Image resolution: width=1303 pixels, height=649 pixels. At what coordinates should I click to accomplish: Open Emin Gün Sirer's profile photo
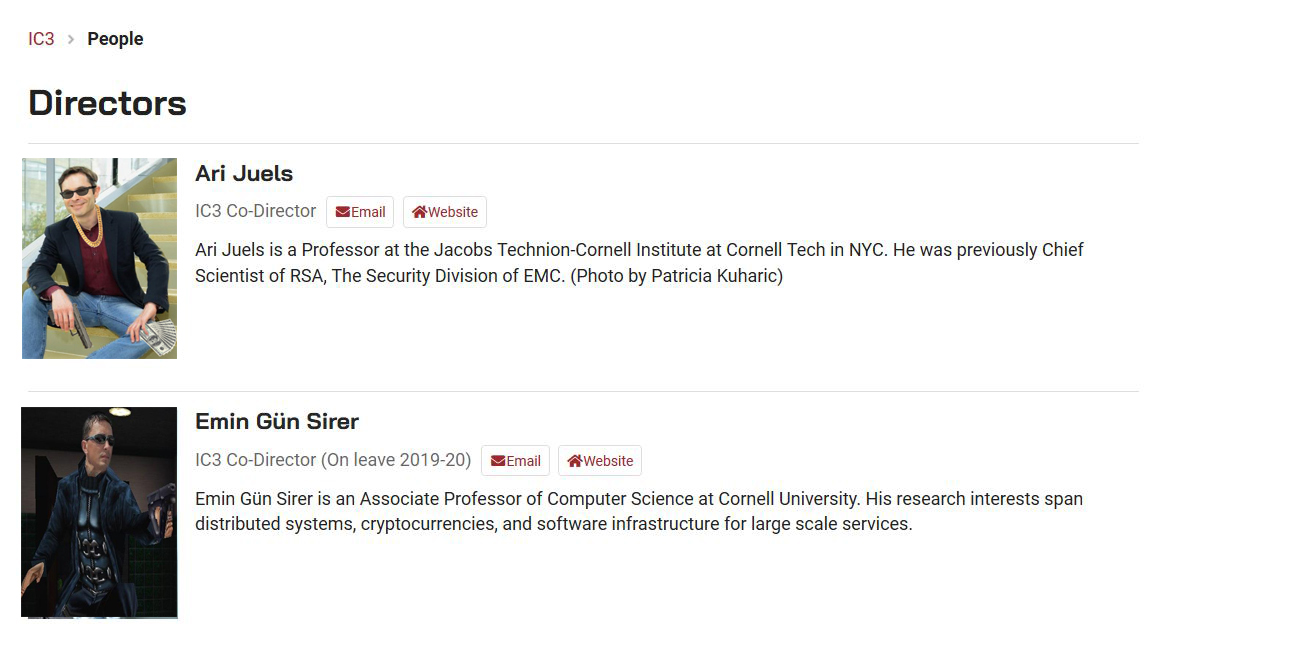click(x=99, y=512)
